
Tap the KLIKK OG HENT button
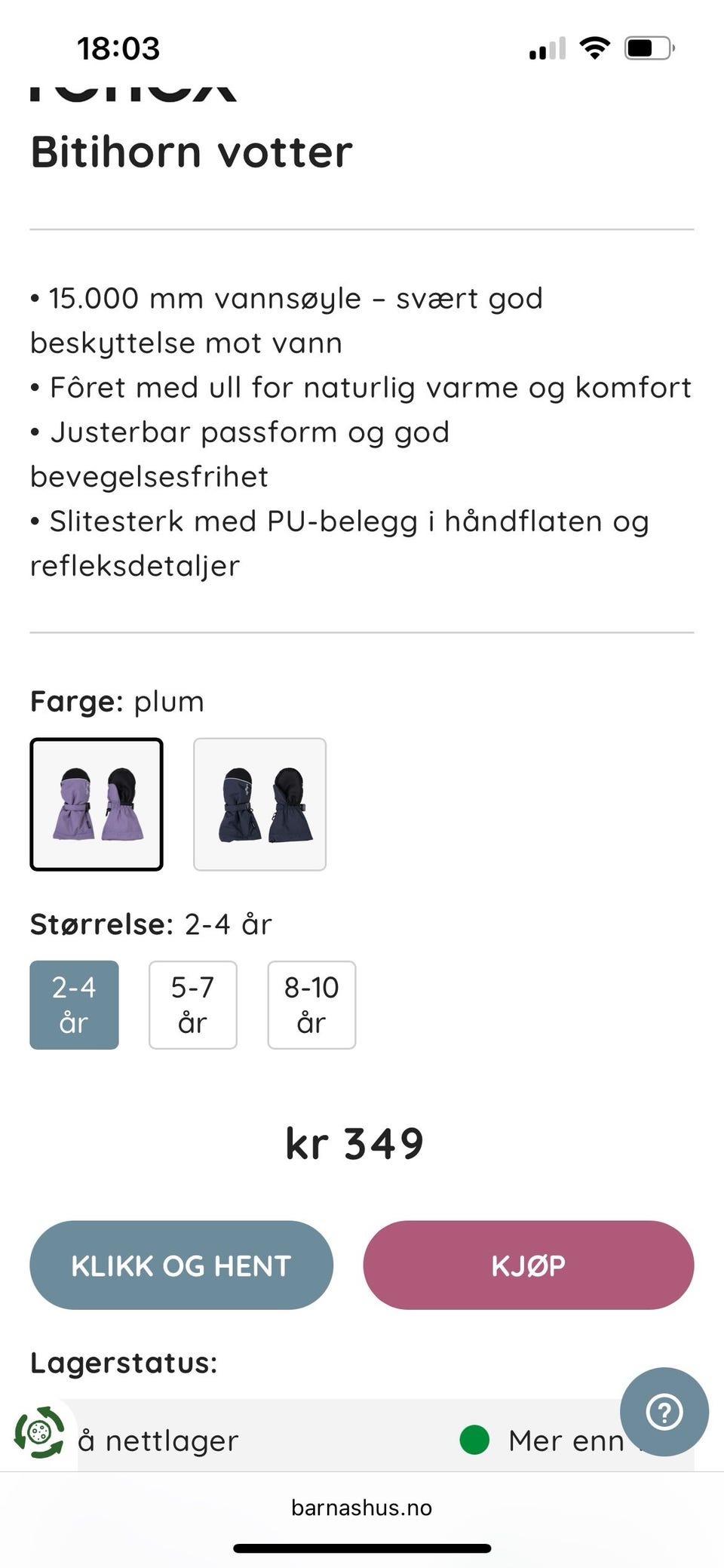click(181, 1265)
